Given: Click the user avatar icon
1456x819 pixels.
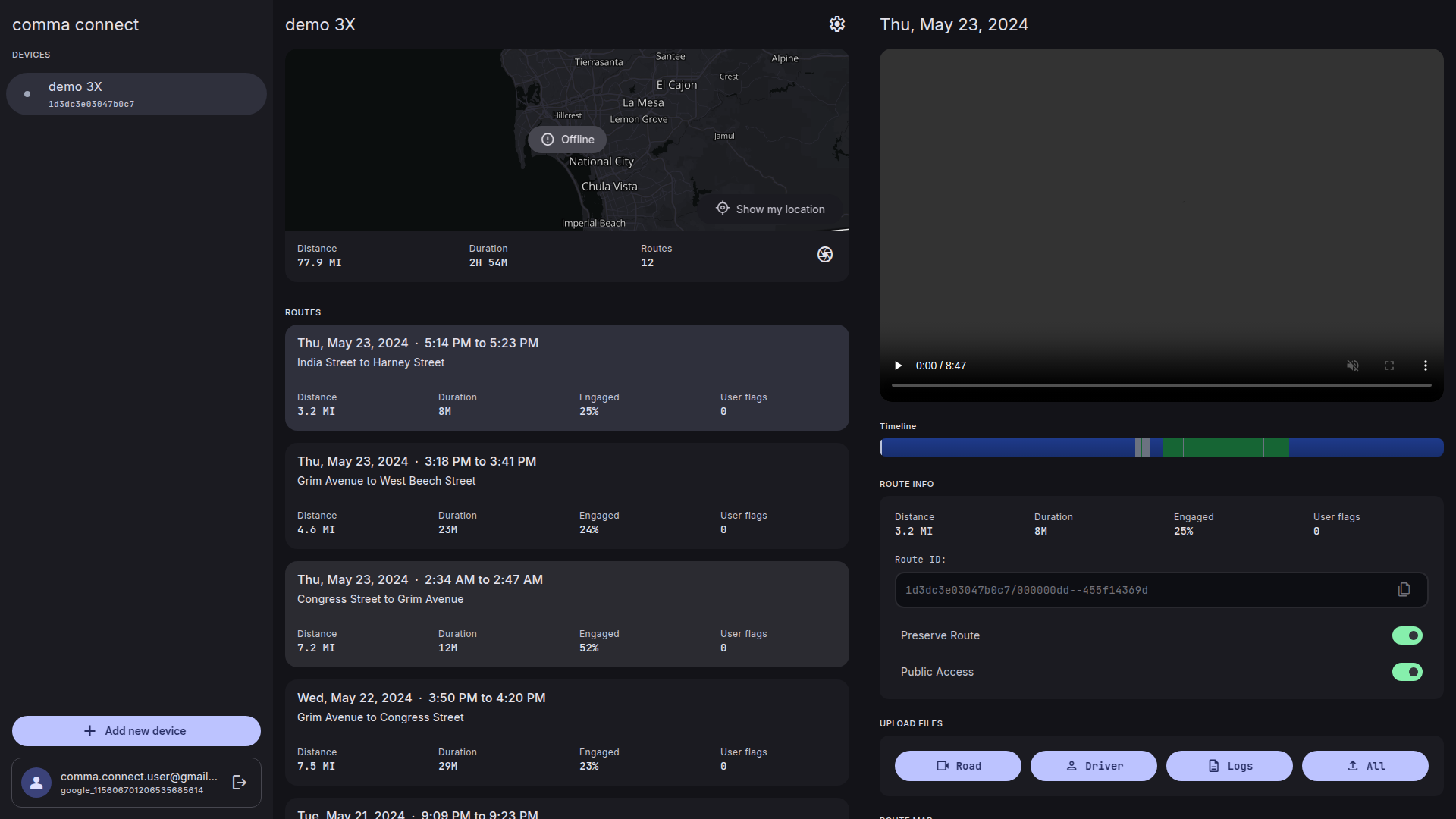Looking at the screenshot, I should [36, 783].
